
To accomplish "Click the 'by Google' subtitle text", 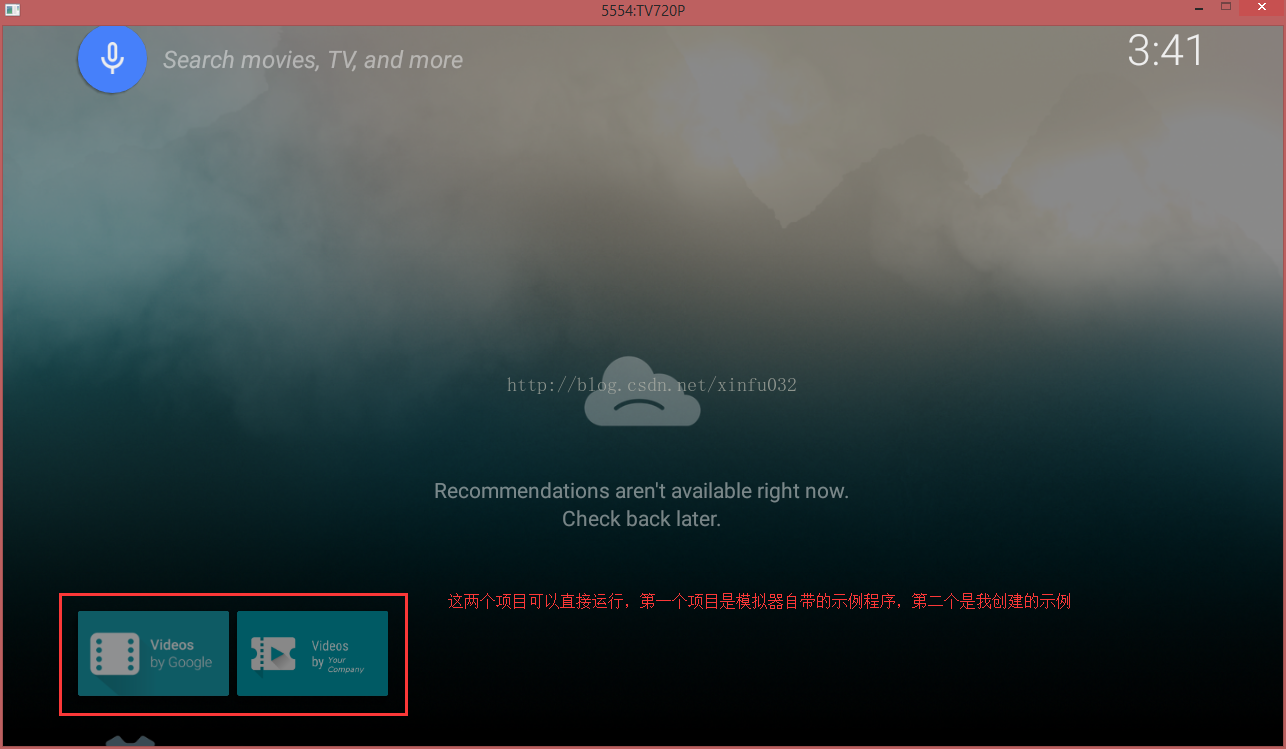I will [x=181, y=662].
